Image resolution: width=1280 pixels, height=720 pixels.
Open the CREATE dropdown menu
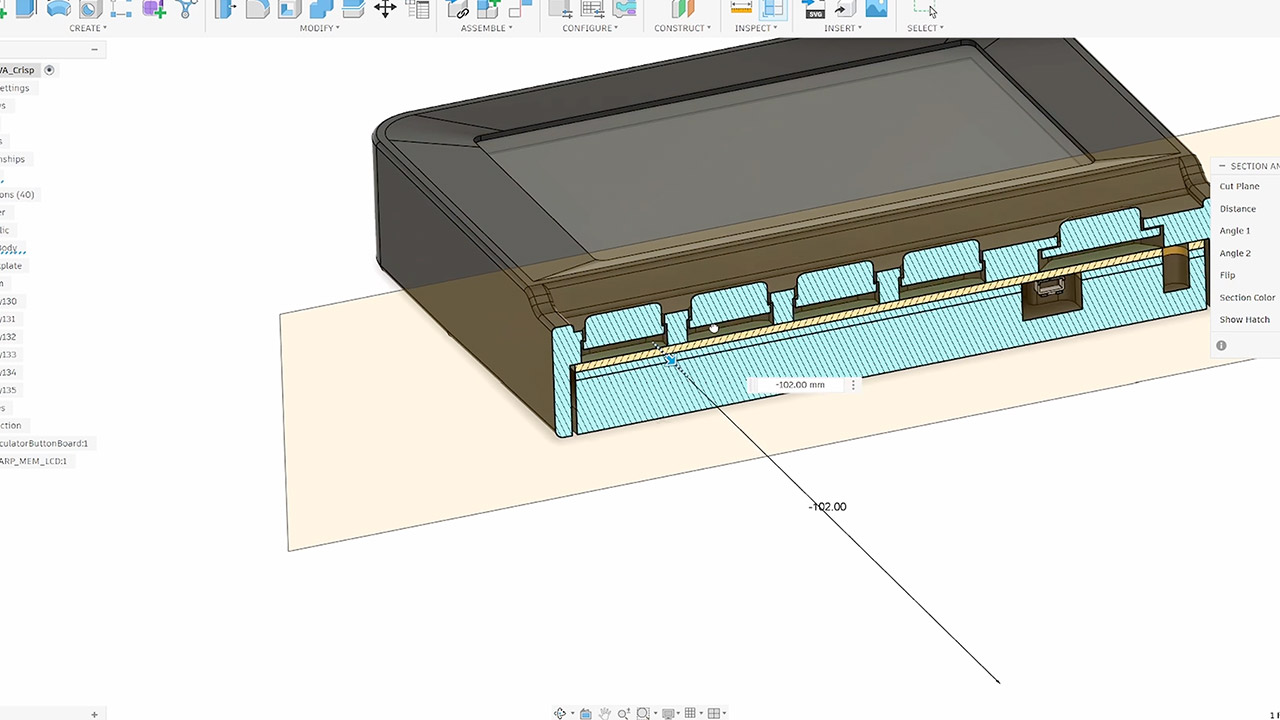pyautogui.click(x=88, y=28)
